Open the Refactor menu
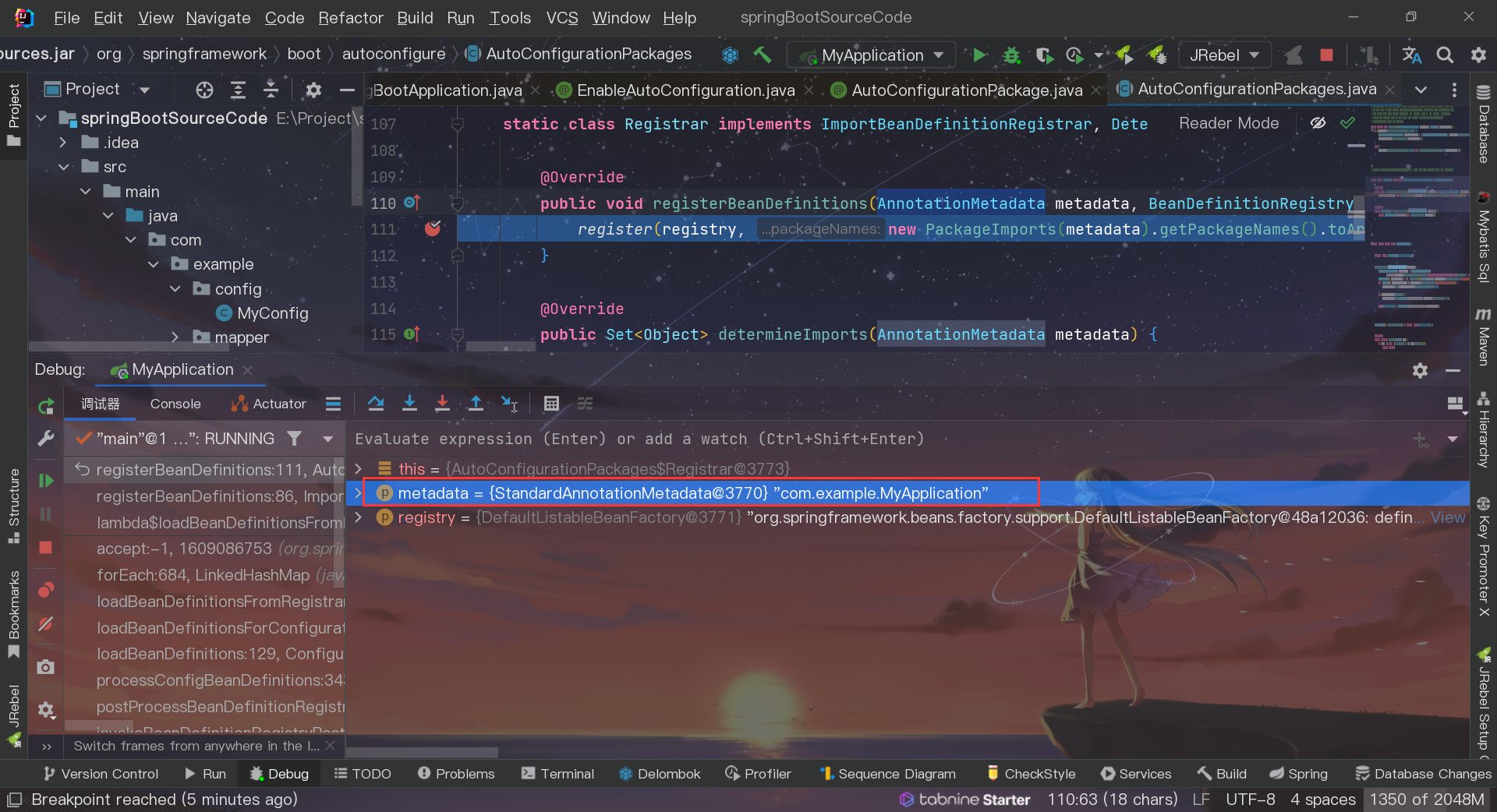Screen dimensions: 1497x812 [351, 17]
